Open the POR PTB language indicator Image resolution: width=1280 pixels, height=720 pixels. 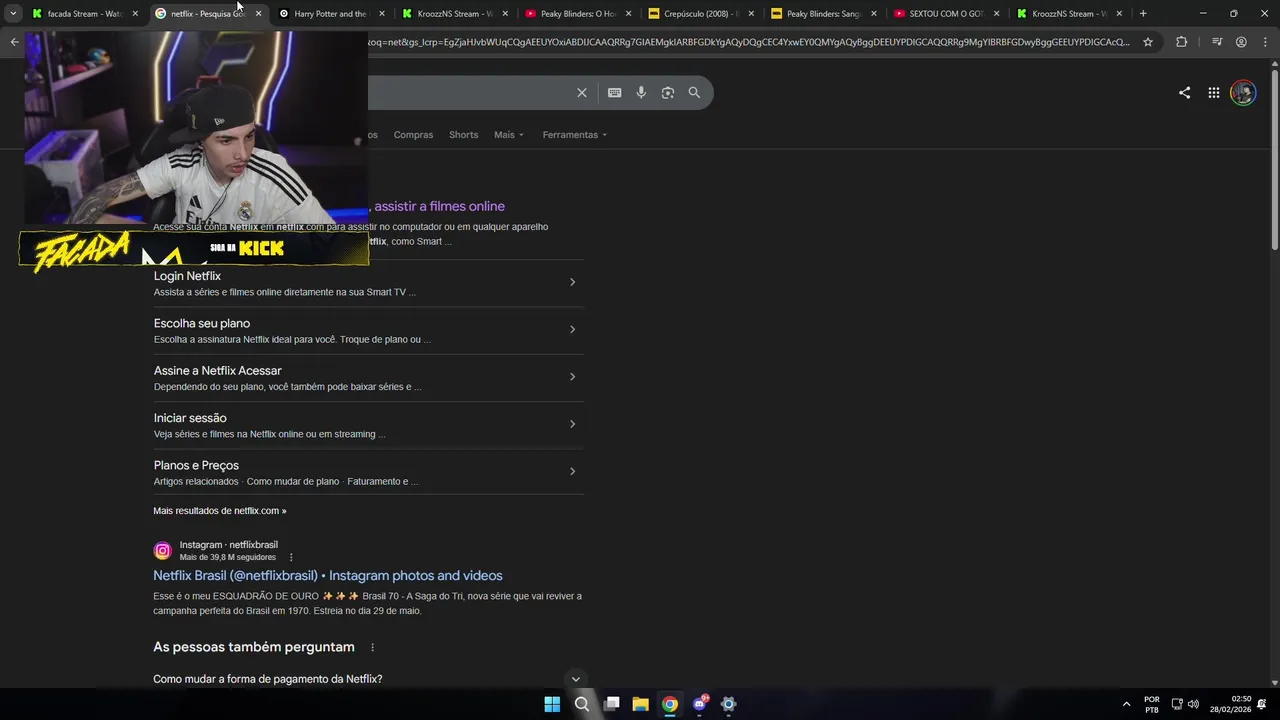(x=1152, y=704)
